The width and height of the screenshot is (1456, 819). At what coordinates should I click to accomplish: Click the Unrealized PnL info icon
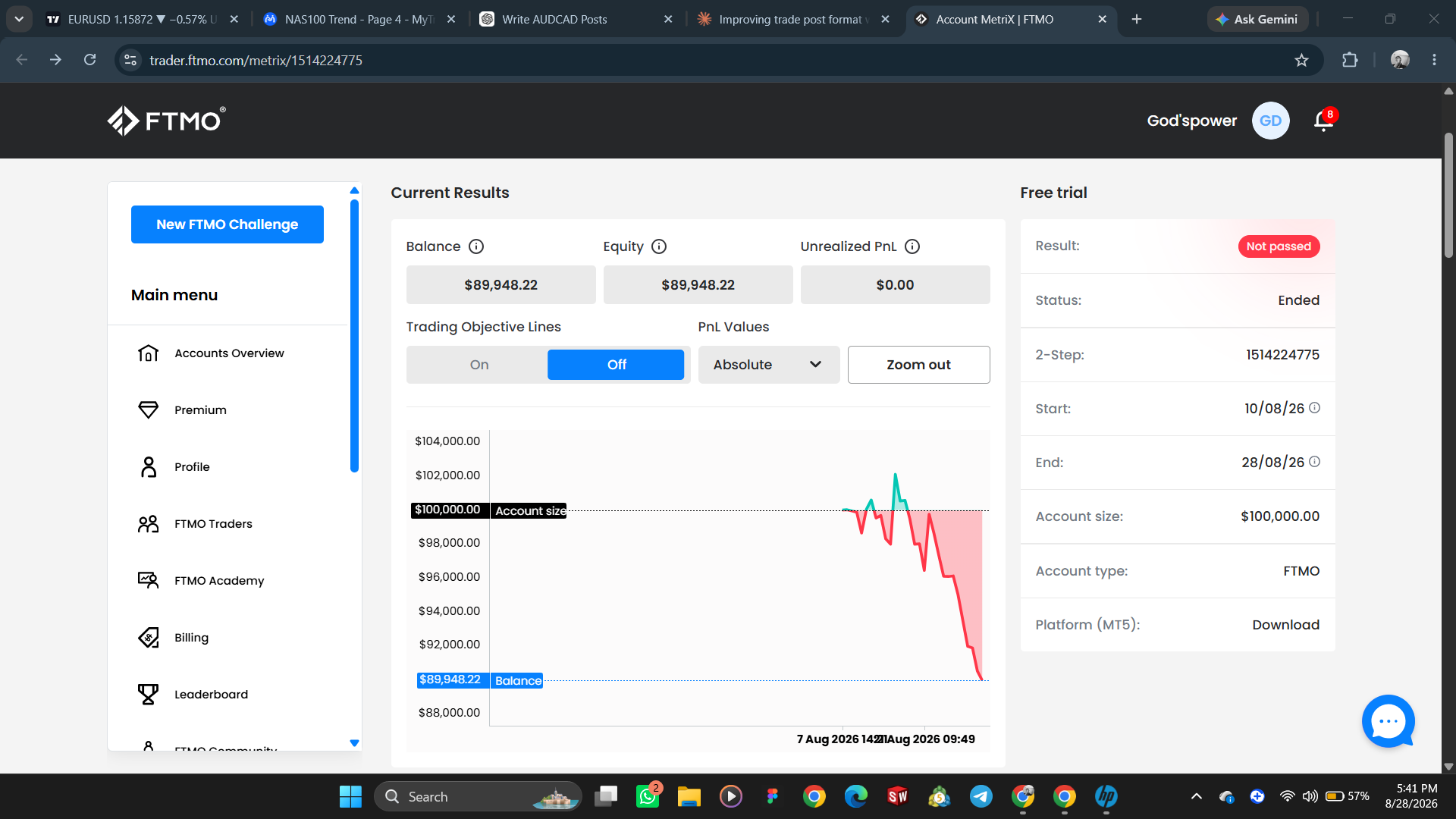[x=912, y=246]
